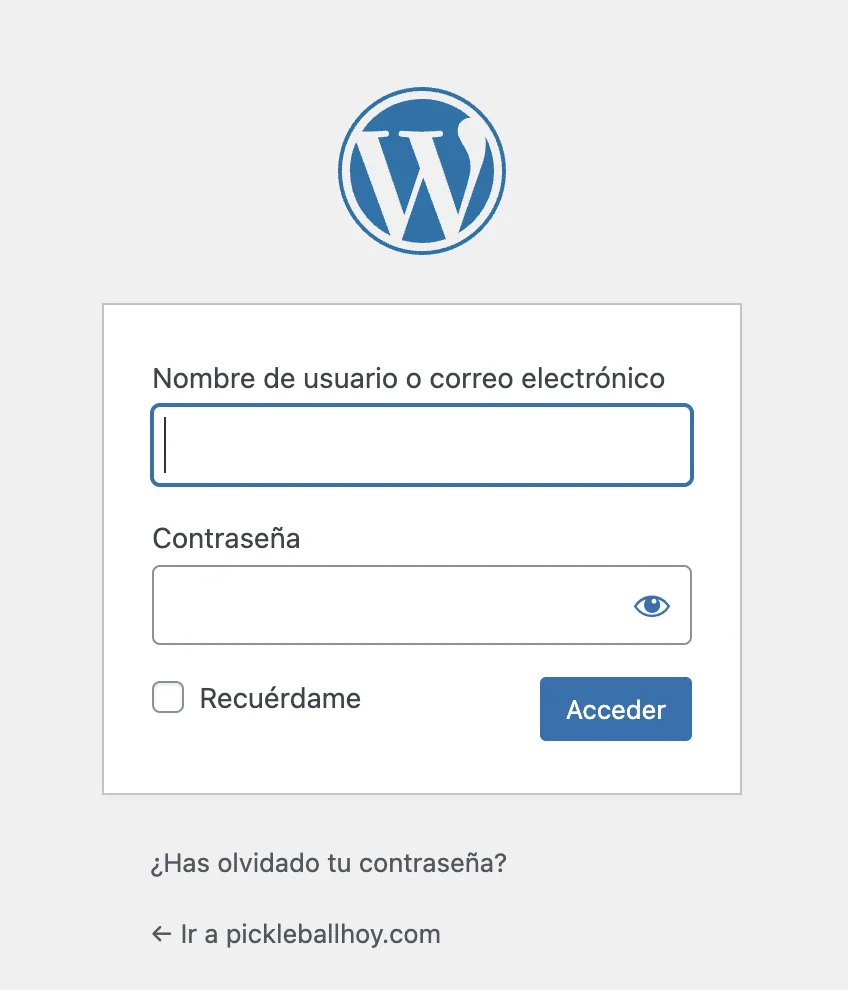Place the cursor in the highlighted username box
The width and height of the screenshot is (848, 990).
coord(422,445)
